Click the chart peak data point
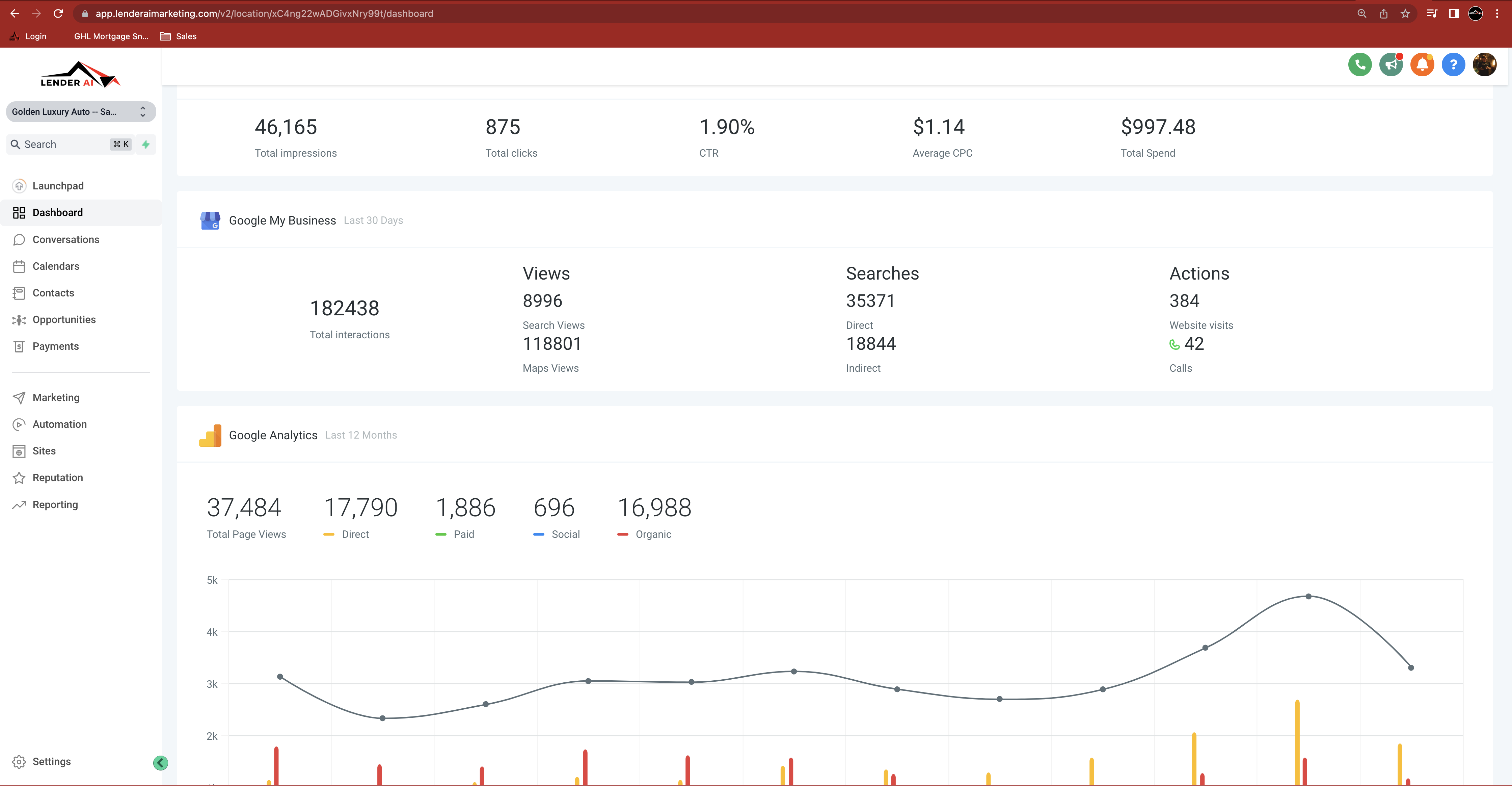This screenshot has height=786, width=1512. (1308, 596)
